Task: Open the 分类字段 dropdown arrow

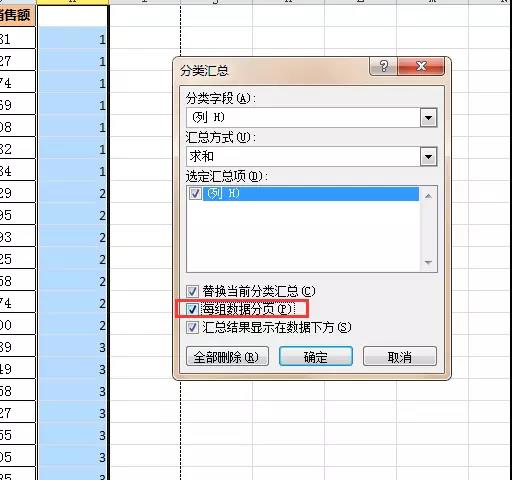Action: [428, 117]
